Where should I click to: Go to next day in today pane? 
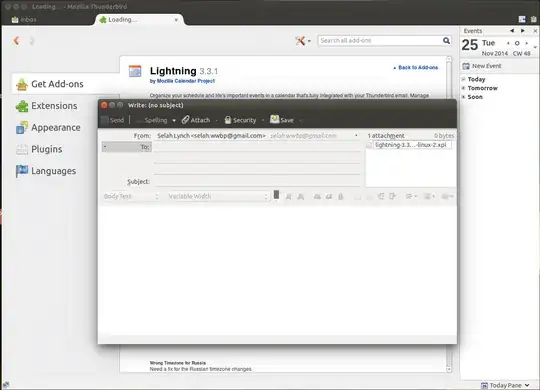[526, 43]
